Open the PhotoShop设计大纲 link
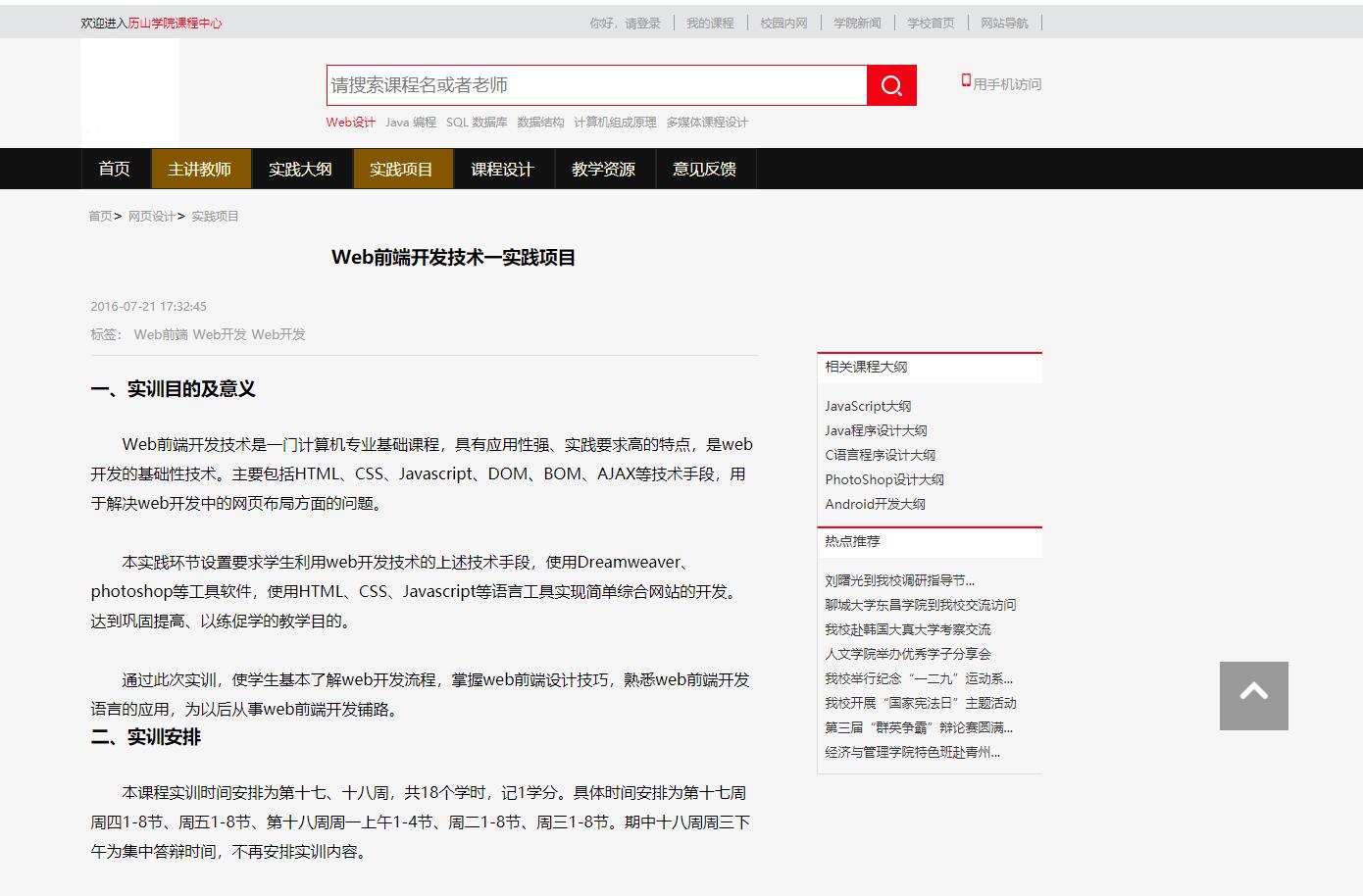Image resolution: width=1363 pixels, height=896 pixels. [x=883, y=479]
